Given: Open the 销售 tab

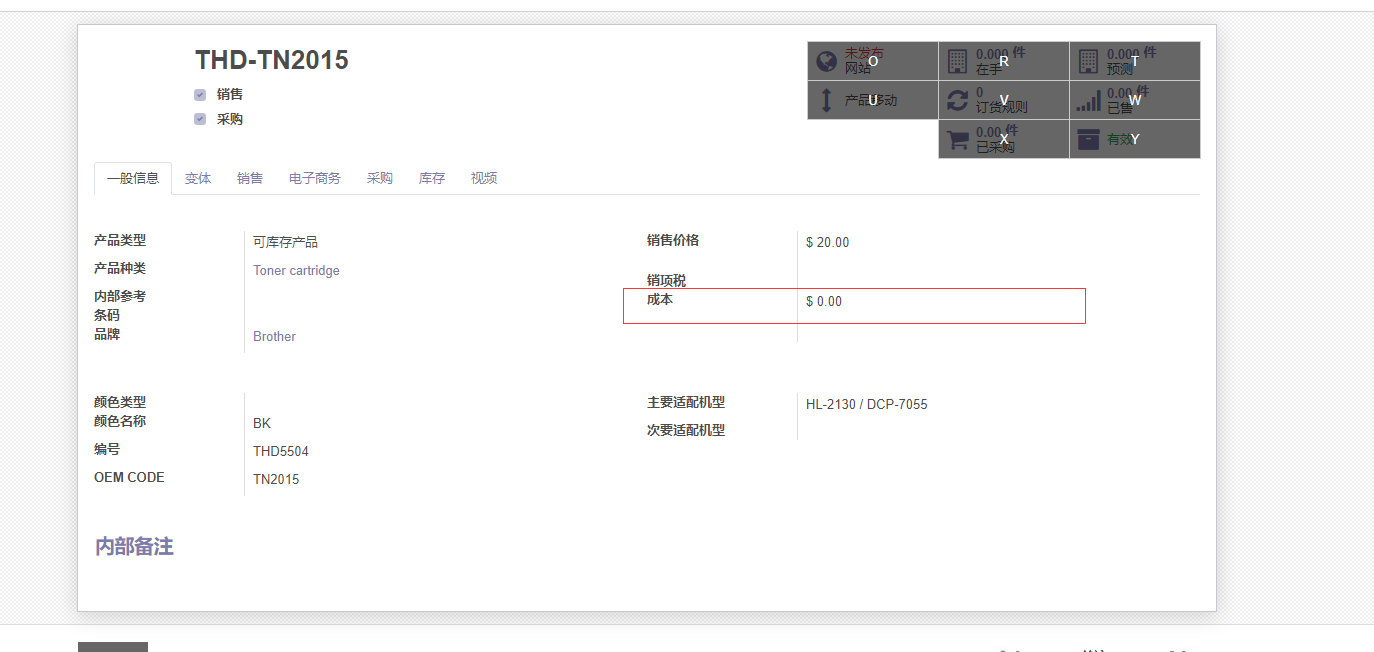Looking at the screenshot, I should (250, 178).
